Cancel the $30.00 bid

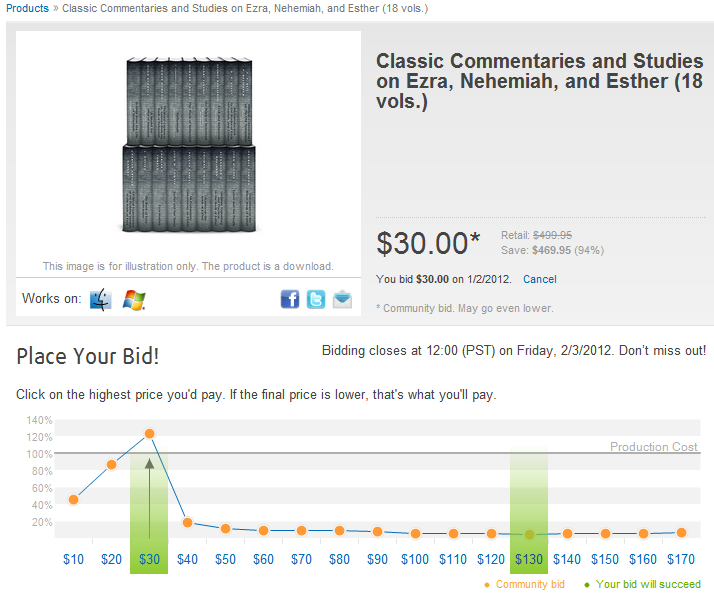[540, 279]
